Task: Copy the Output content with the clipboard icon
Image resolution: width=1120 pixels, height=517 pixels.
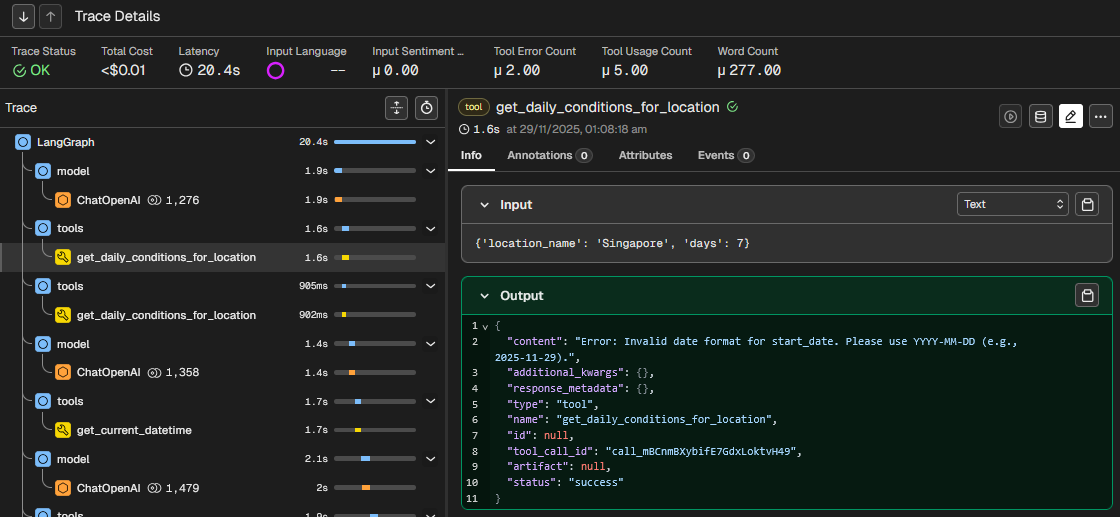Action: click(x=1087, y=295)
